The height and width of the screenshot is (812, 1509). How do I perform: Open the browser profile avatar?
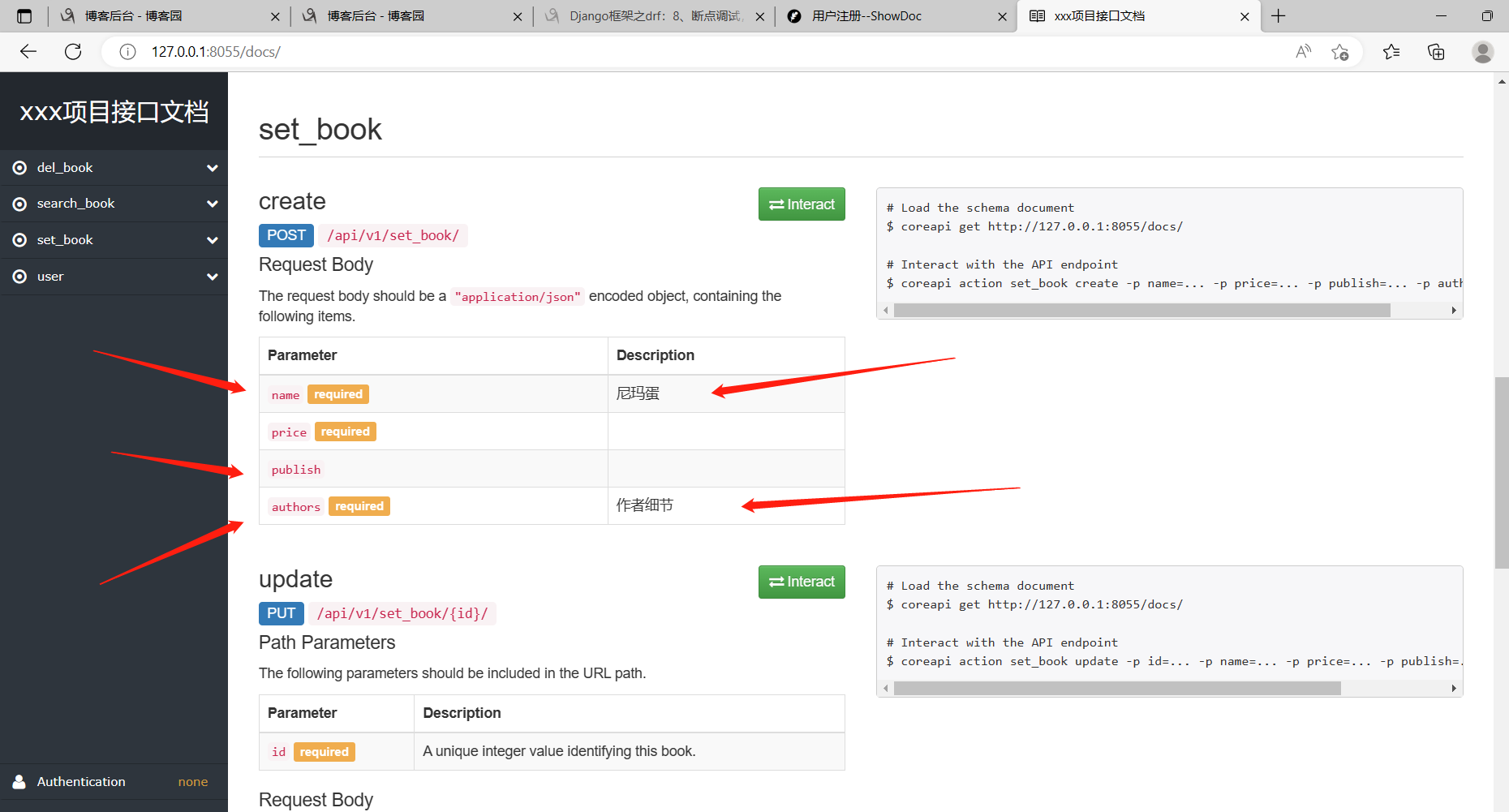[1482, 52]
